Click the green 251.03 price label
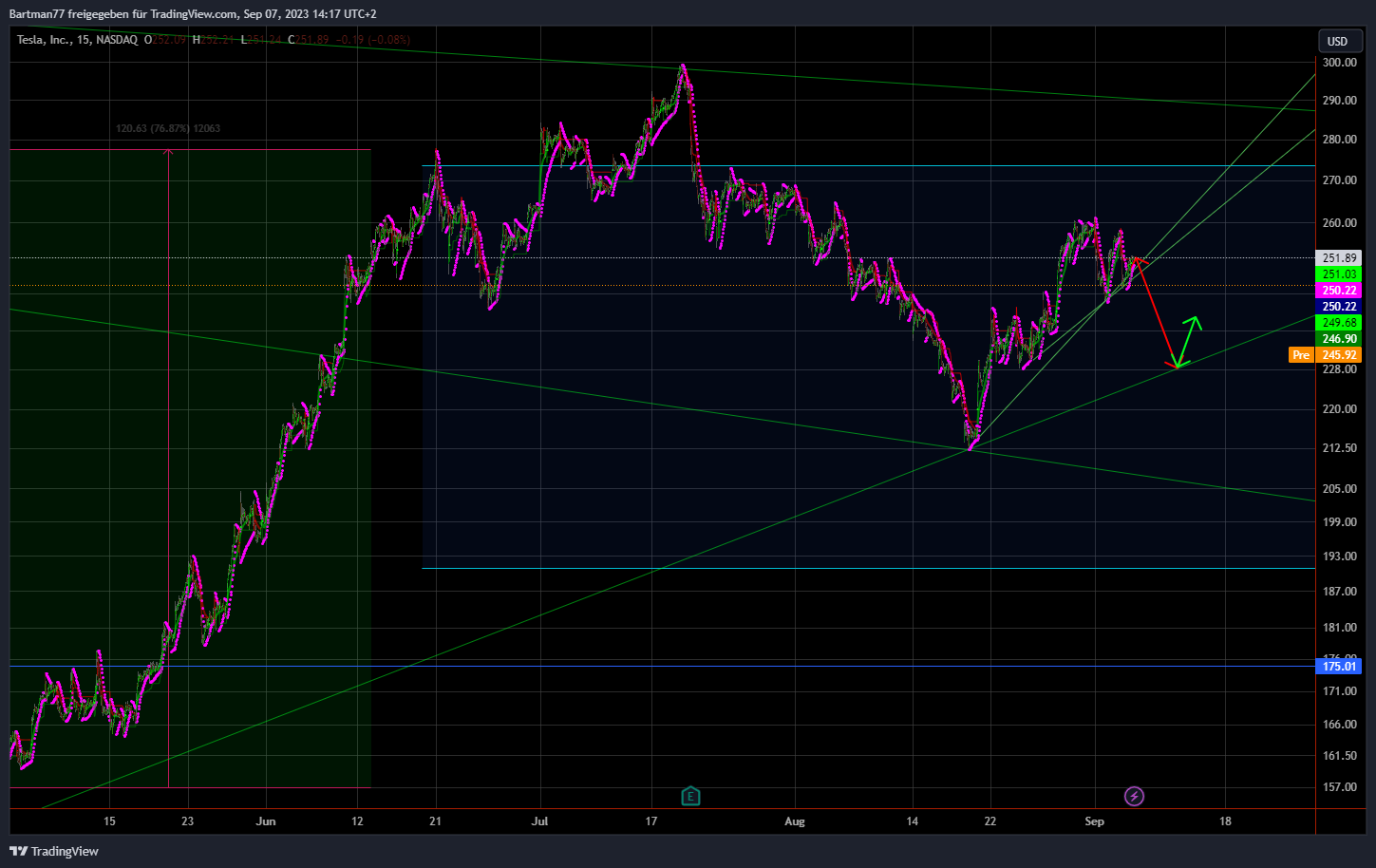This screenshot has height=868, width=1376. pyautogui.click(x=1340, y=274)
